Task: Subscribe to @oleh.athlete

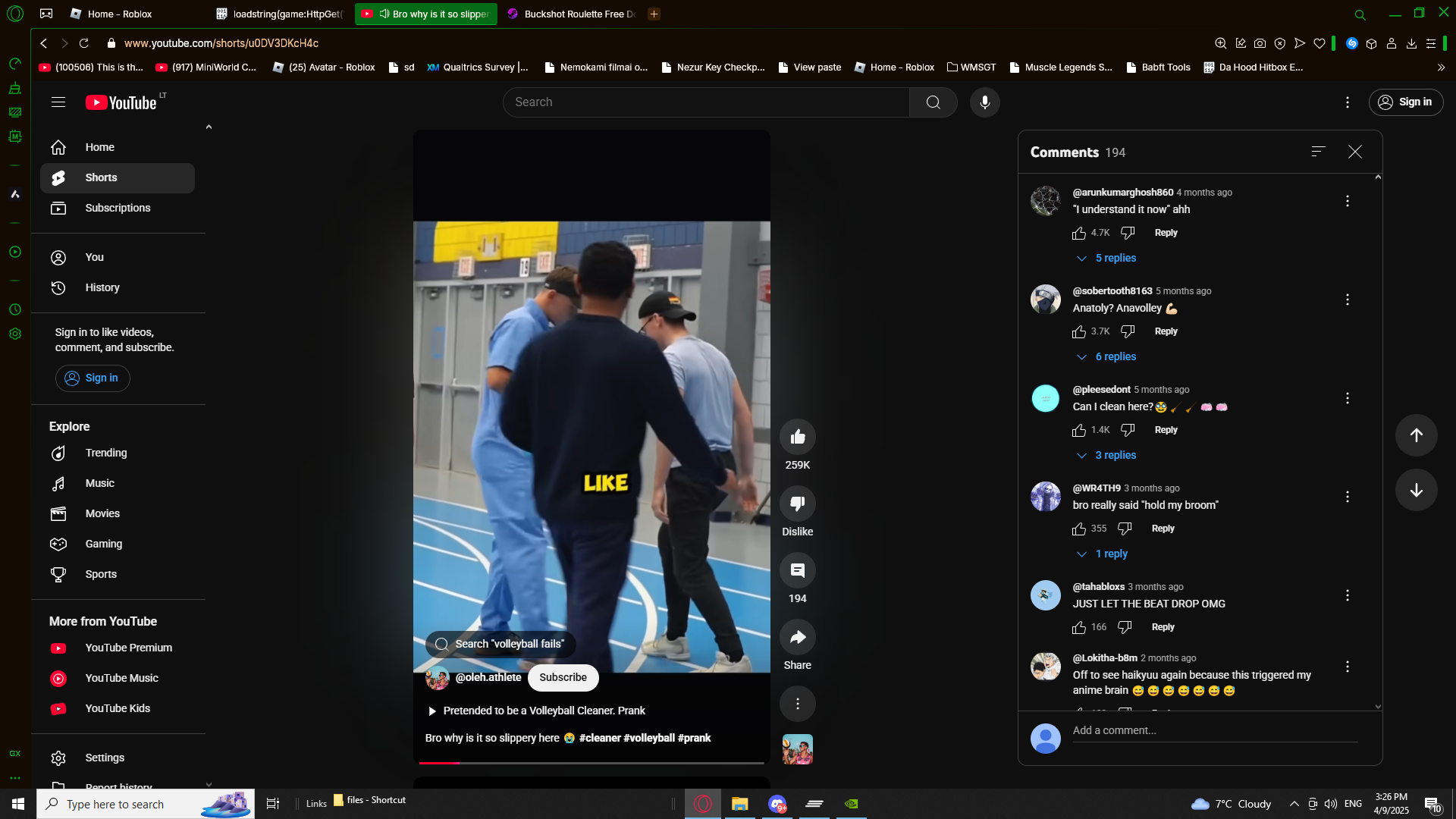Action: [563, 678]
